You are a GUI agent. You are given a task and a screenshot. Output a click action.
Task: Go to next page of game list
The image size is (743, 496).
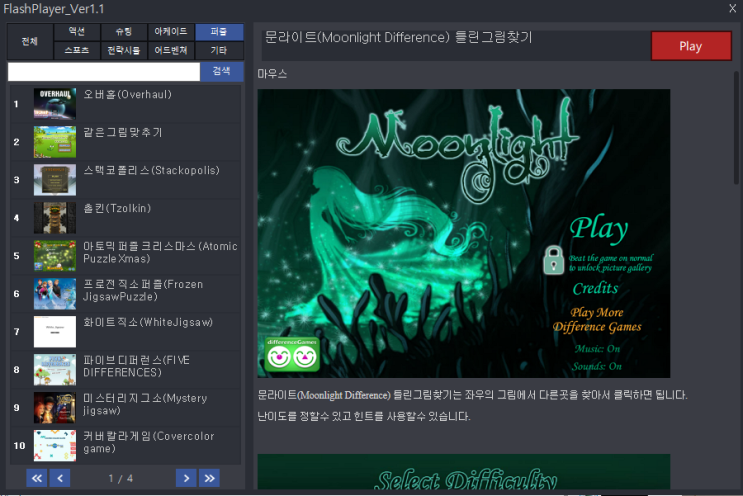[x=186, y=478]
